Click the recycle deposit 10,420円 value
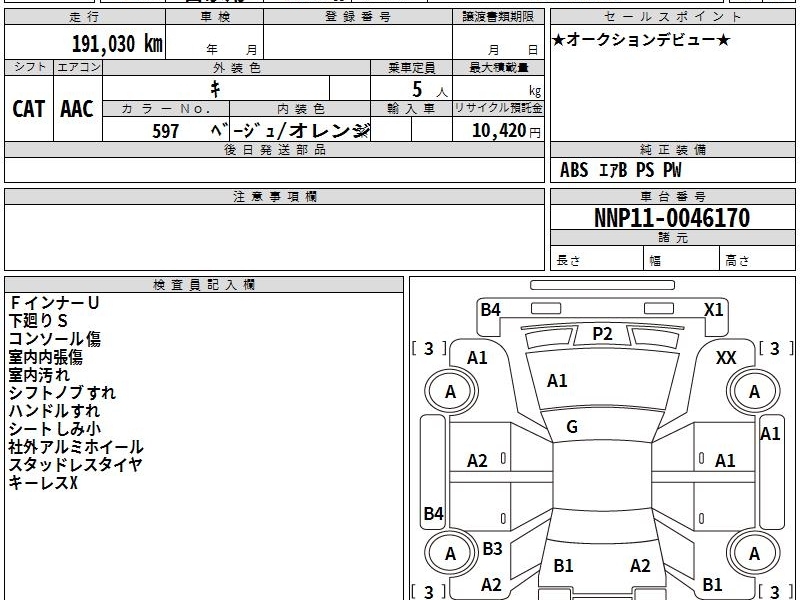 [506, 131]
